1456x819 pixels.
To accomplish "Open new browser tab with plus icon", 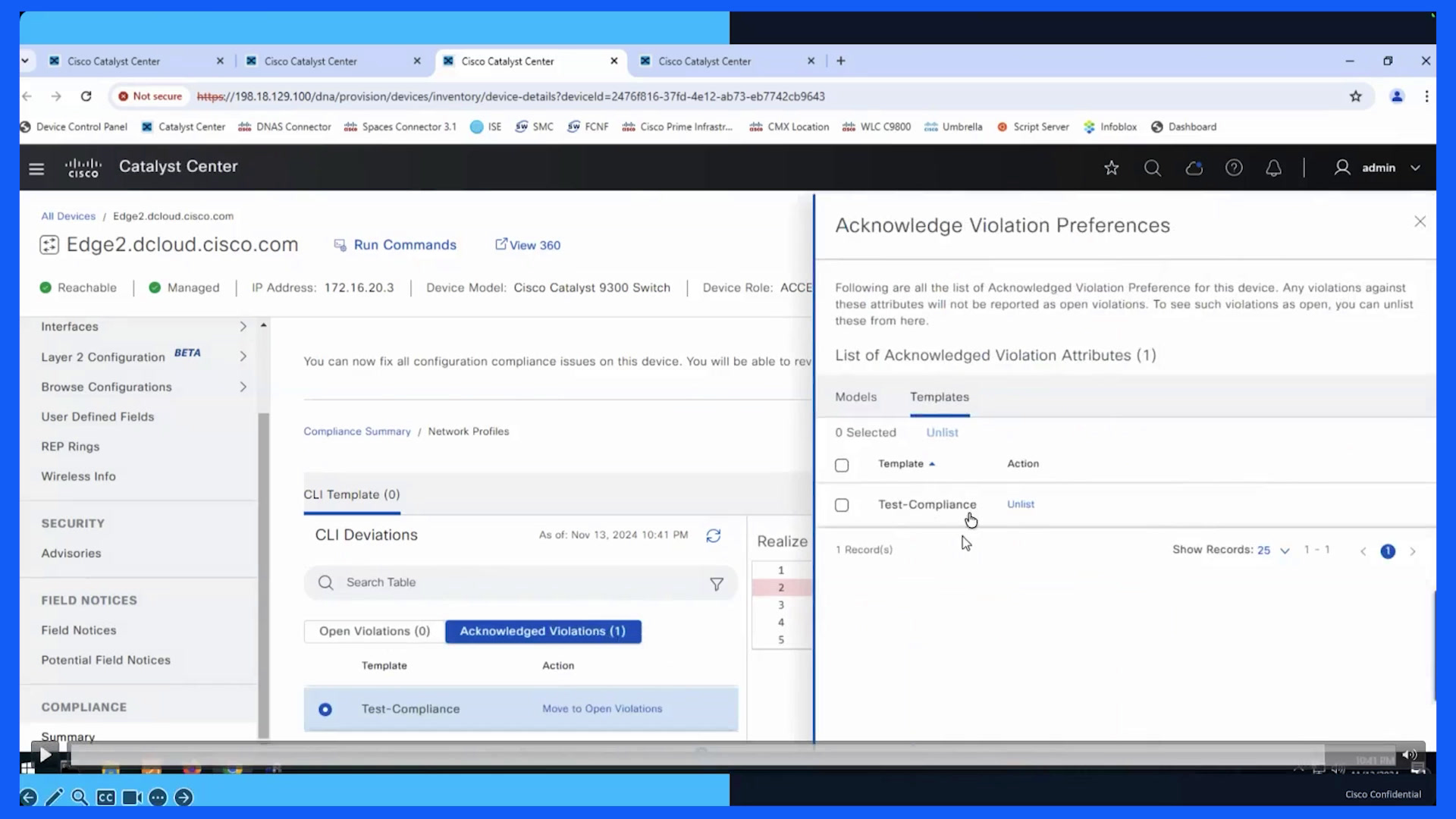I will point(841,61).
